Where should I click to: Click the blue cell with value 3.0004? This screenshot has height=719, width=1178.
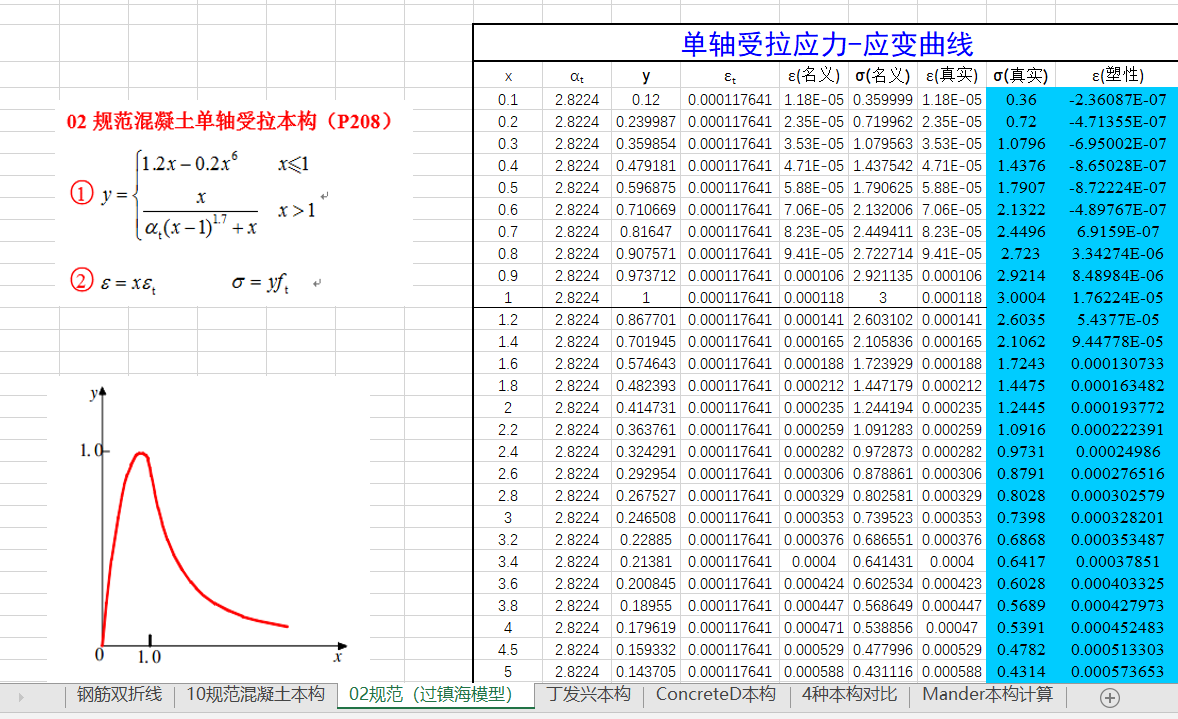pyautogui.click(x=1020, y=298)
